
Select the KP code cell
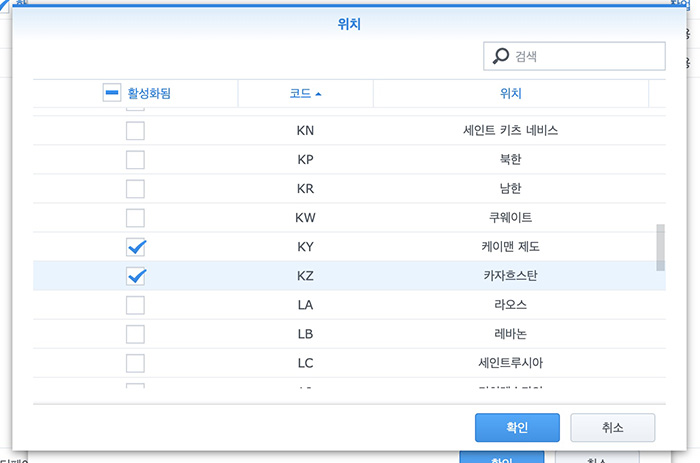point(305,159)
